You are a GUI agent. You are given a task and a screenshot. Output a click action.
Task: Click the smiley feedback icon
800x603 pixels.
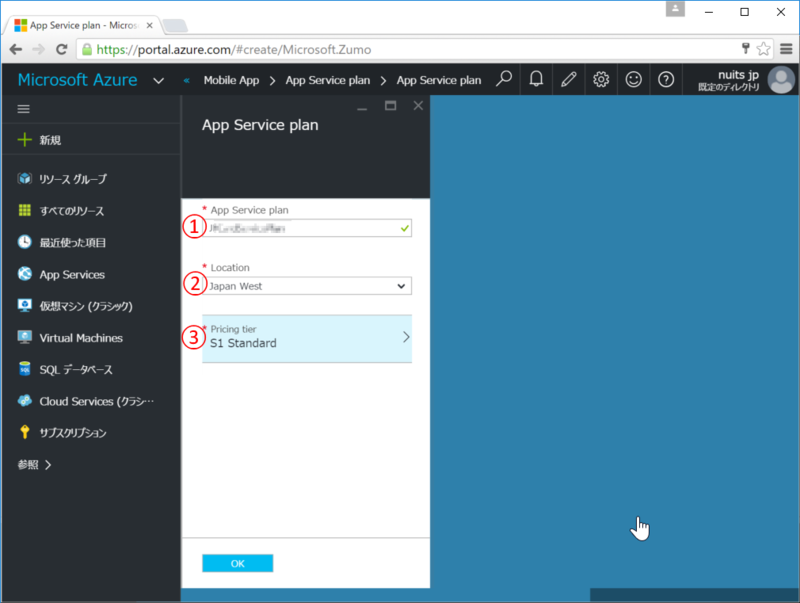point(633,79)
